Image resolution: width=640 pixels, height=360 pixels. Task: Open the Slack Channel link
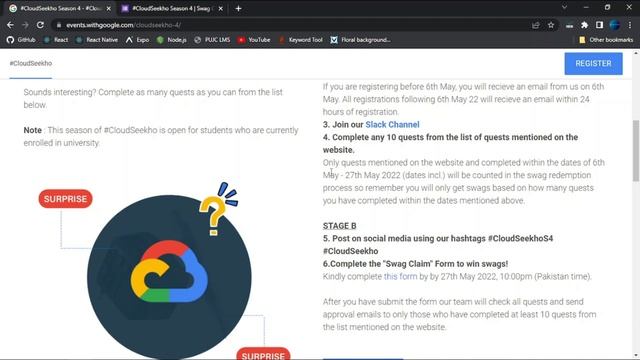pos(392,124)
